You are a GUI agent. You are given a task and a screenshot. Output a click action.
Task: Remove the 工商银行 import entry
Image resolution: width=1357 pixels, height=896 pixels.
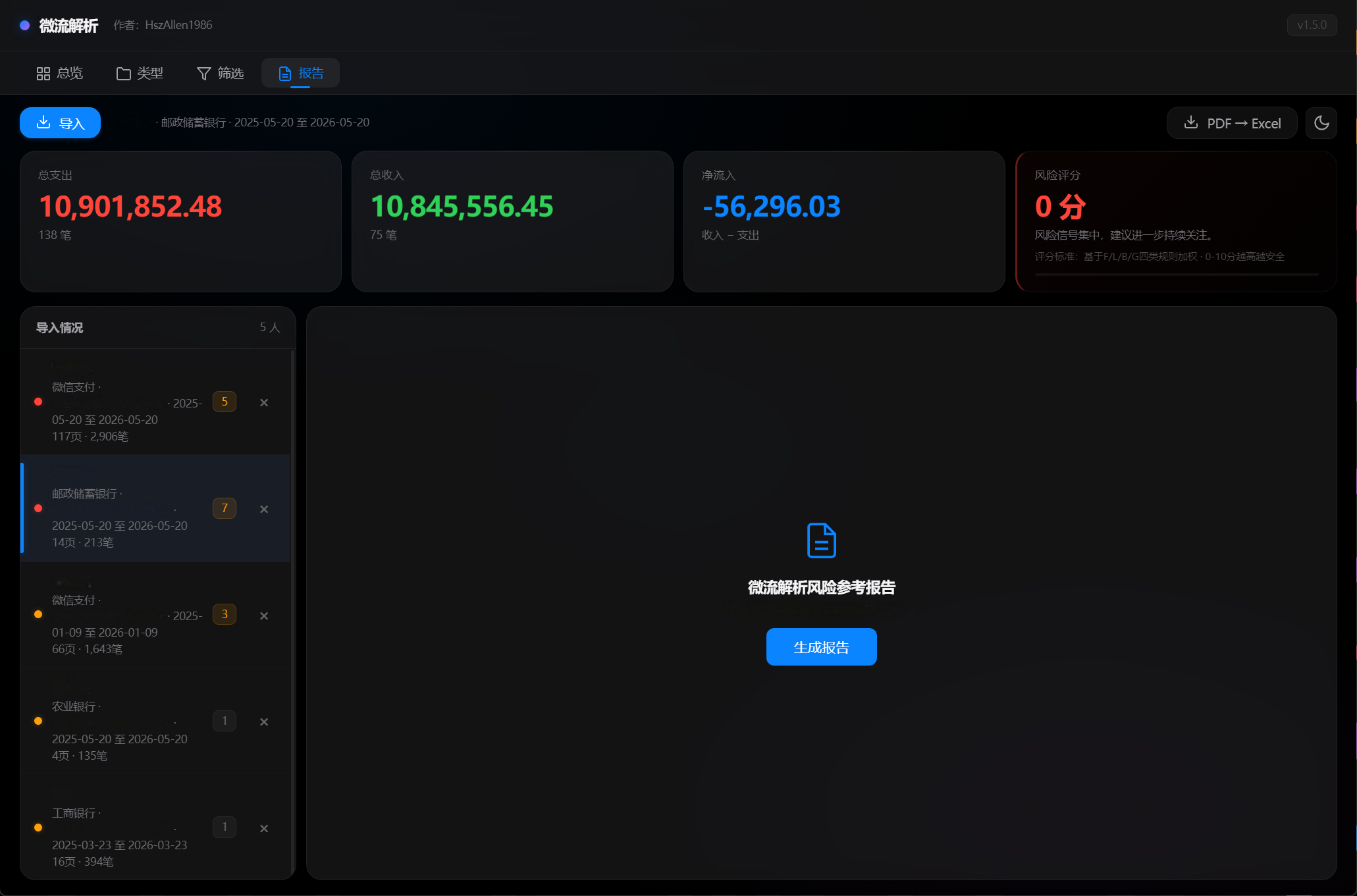coord(264,828)
